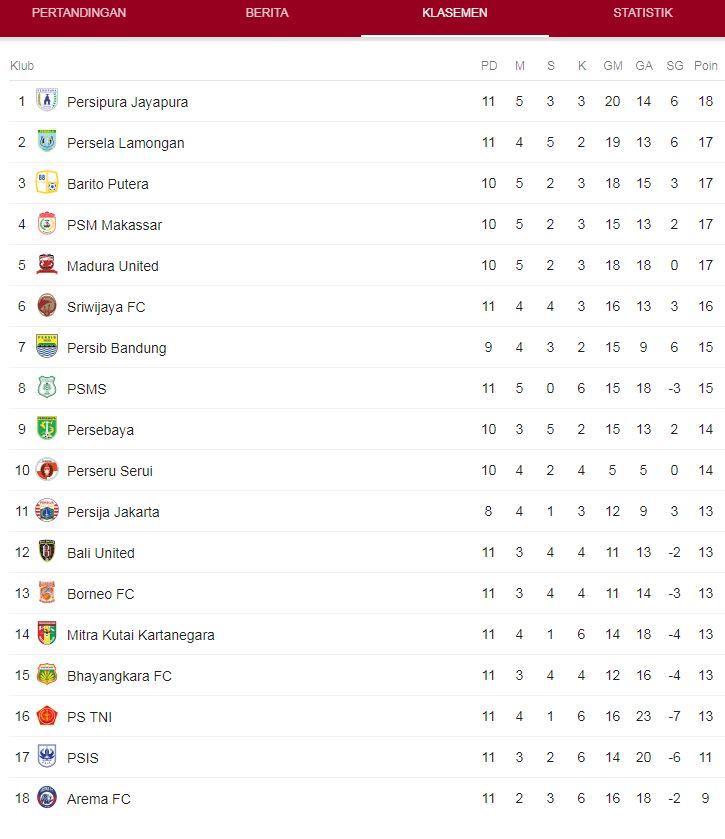
Task: Click the Persela Lamongan club crest
Action: [x=47, y=142]
